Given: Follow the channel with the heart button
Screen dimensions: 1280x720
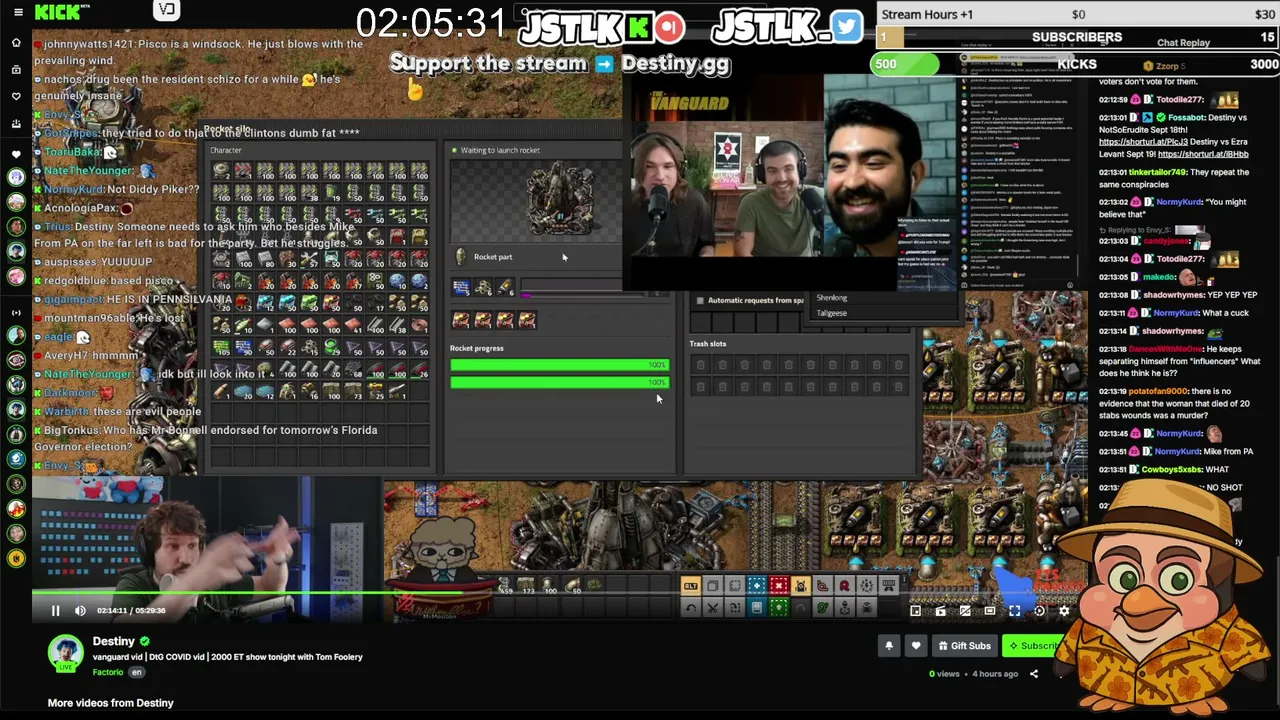Looking at the screenshot, I should click(916, 646).
